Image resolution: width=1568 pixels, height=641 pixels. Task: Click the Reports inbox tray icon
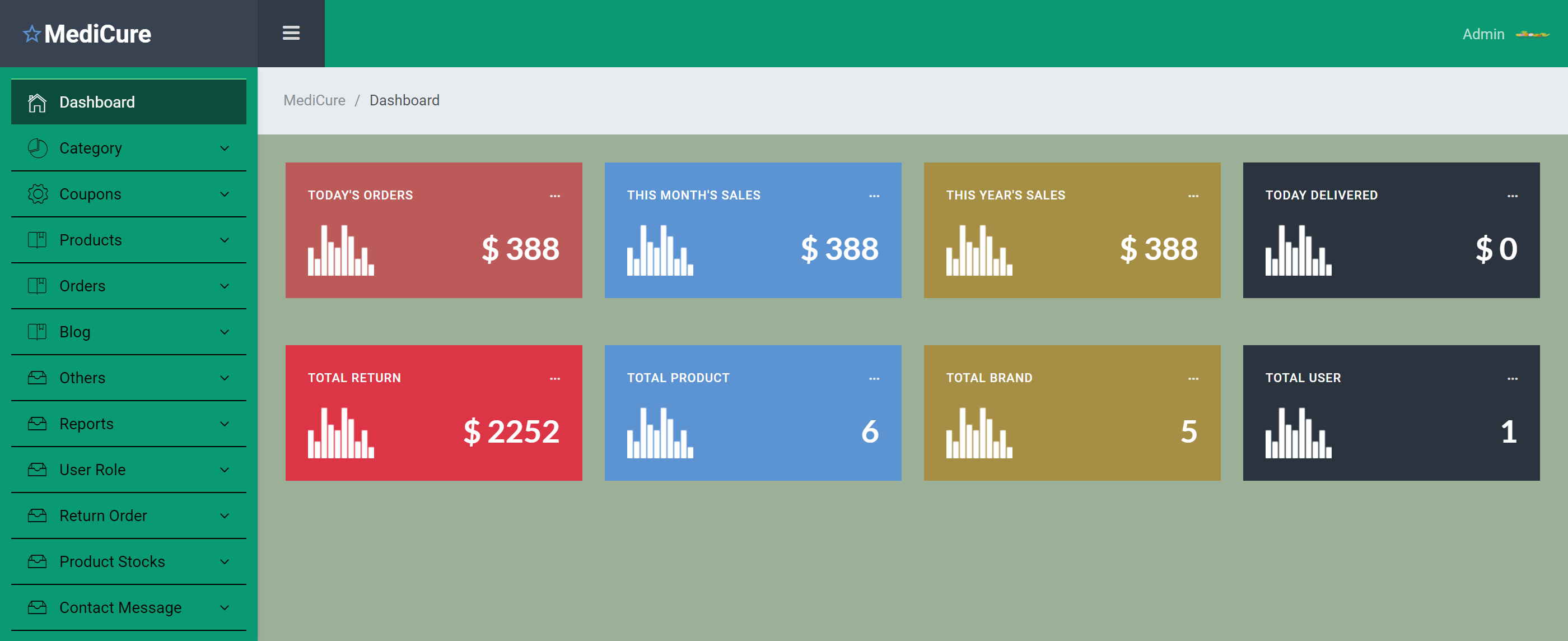[x=37, y=424]
